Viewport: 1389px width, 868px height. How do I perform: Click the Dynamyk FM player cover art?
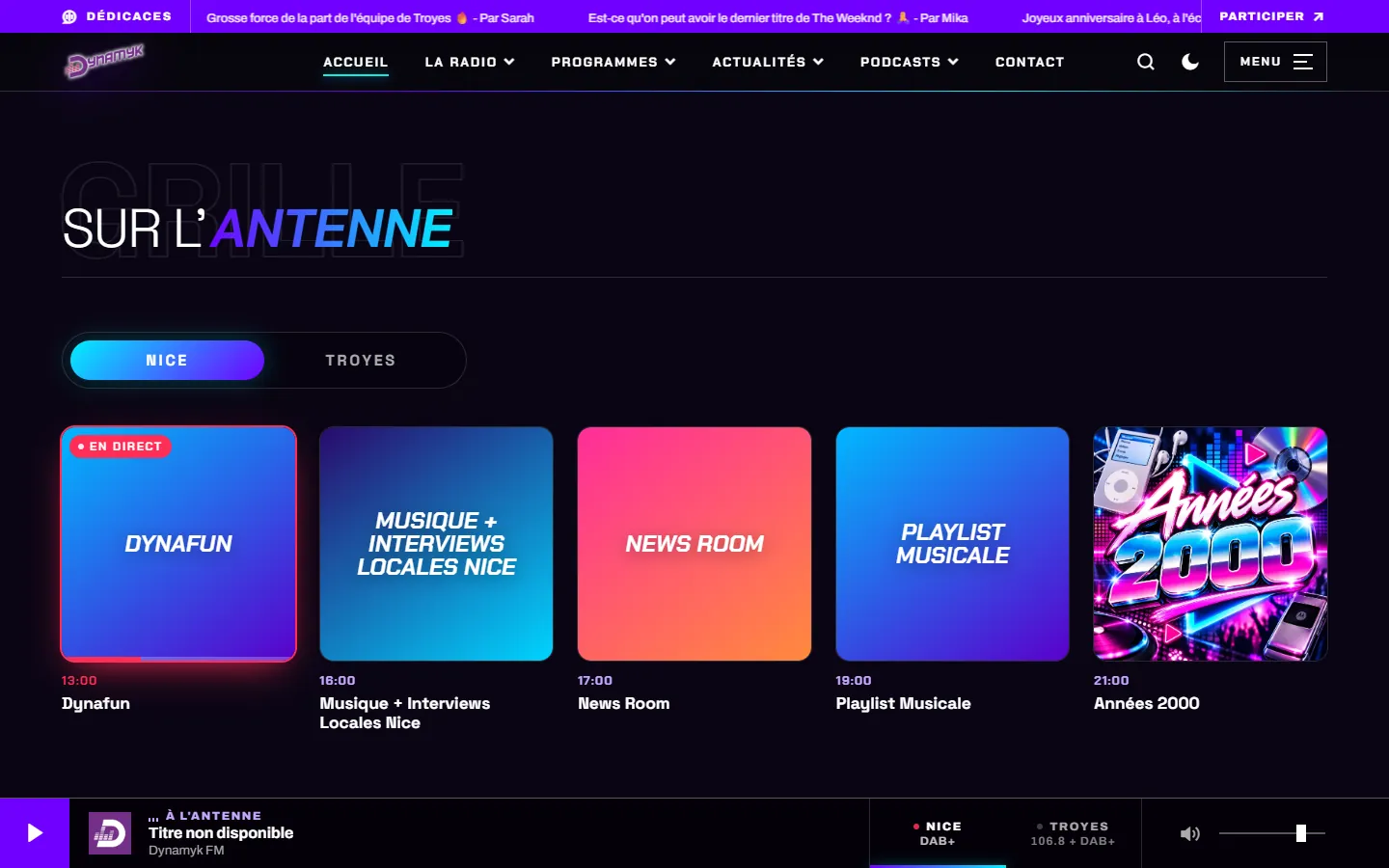point(110,833)
